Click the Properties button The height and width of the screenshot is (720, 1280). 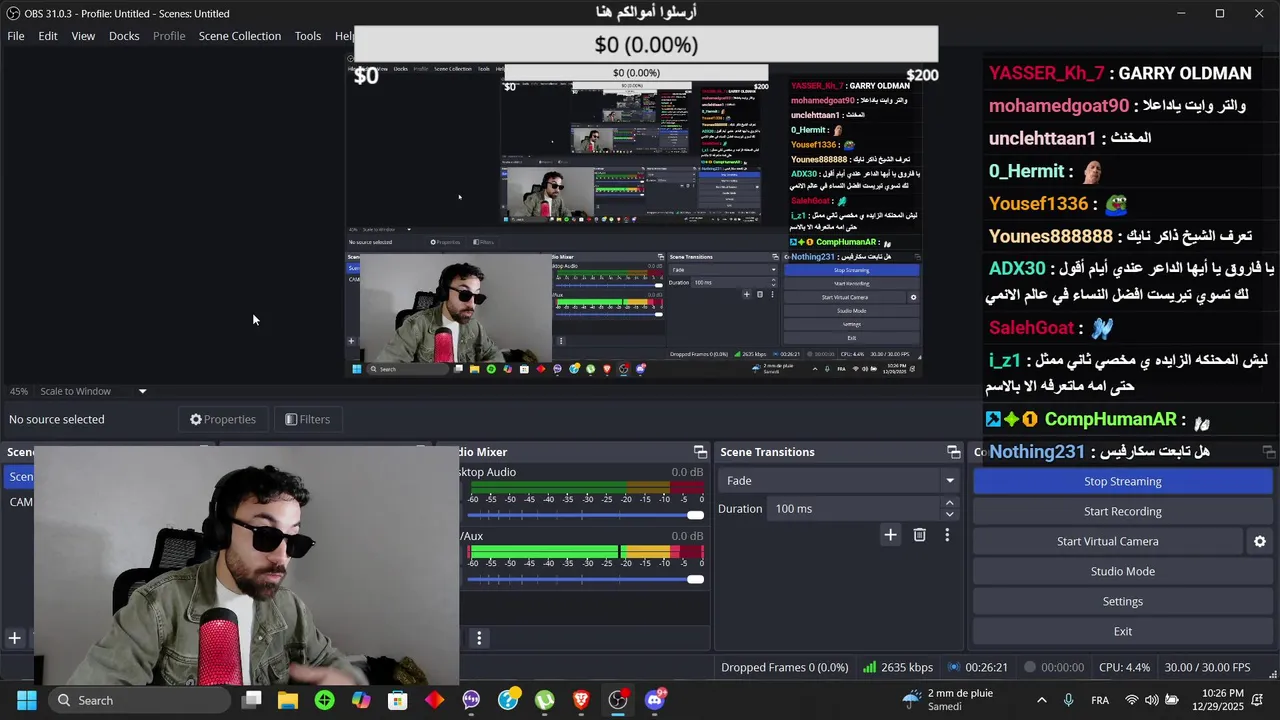(223, 419)
